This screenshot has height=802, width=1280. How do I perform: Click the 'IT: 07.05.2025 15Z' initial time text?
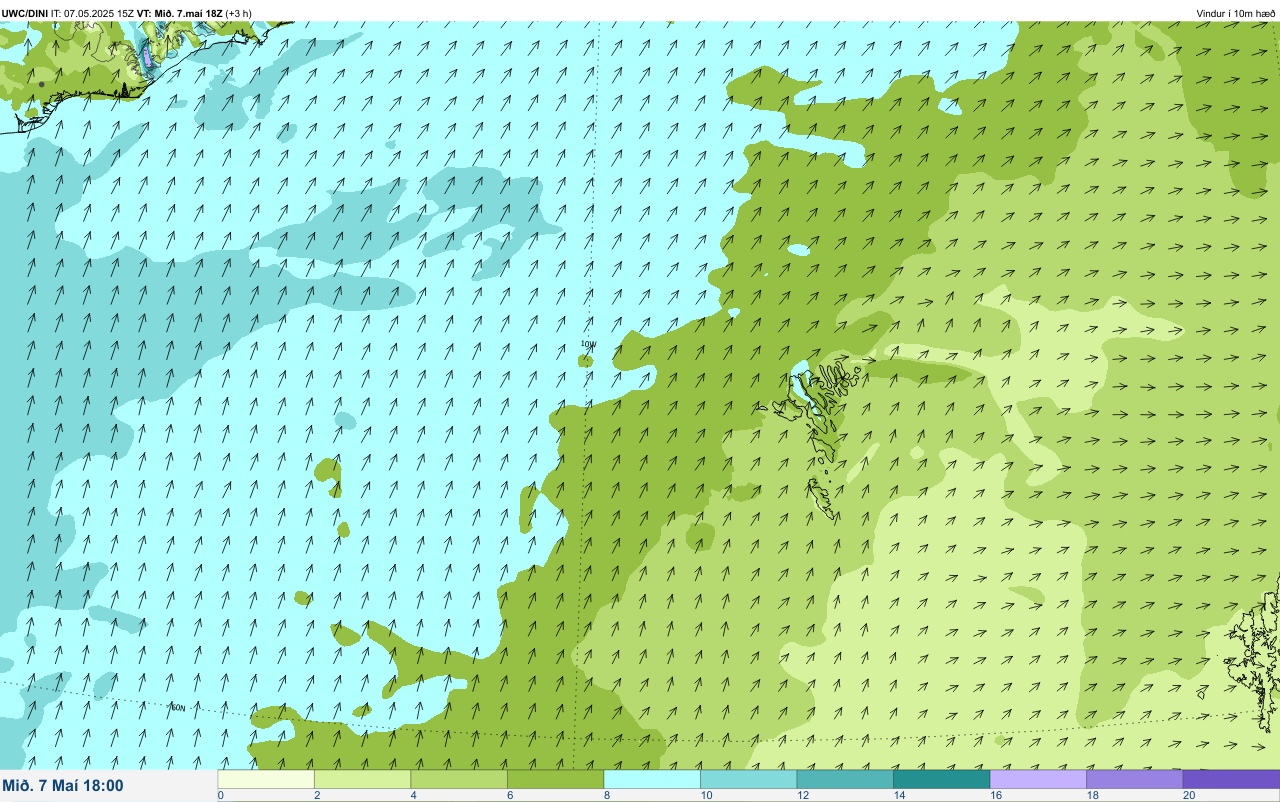click(93, 13)
